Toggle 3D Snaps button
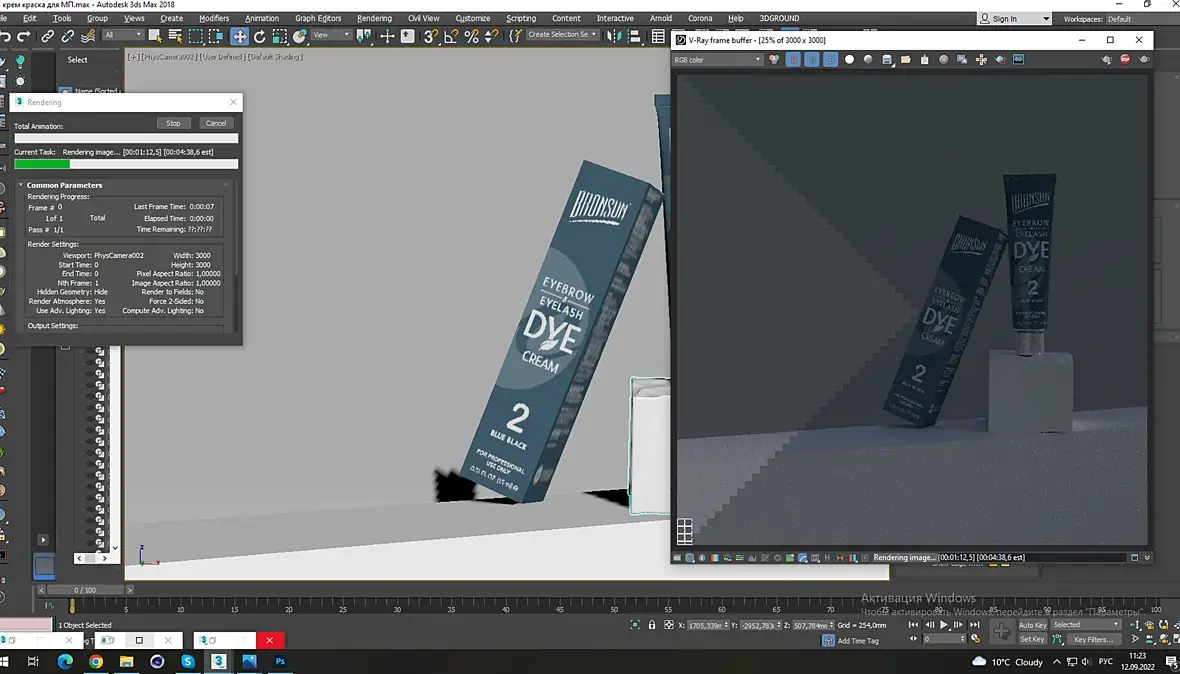Viewport: 1180px width, 674px height. pos(430,35)
